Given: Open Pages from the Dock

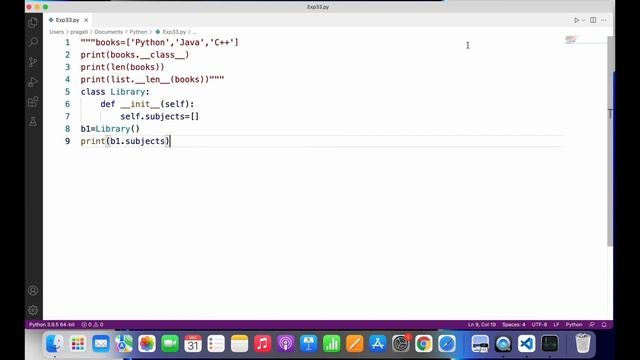Looking at the screenshot, I should (355, 344).
